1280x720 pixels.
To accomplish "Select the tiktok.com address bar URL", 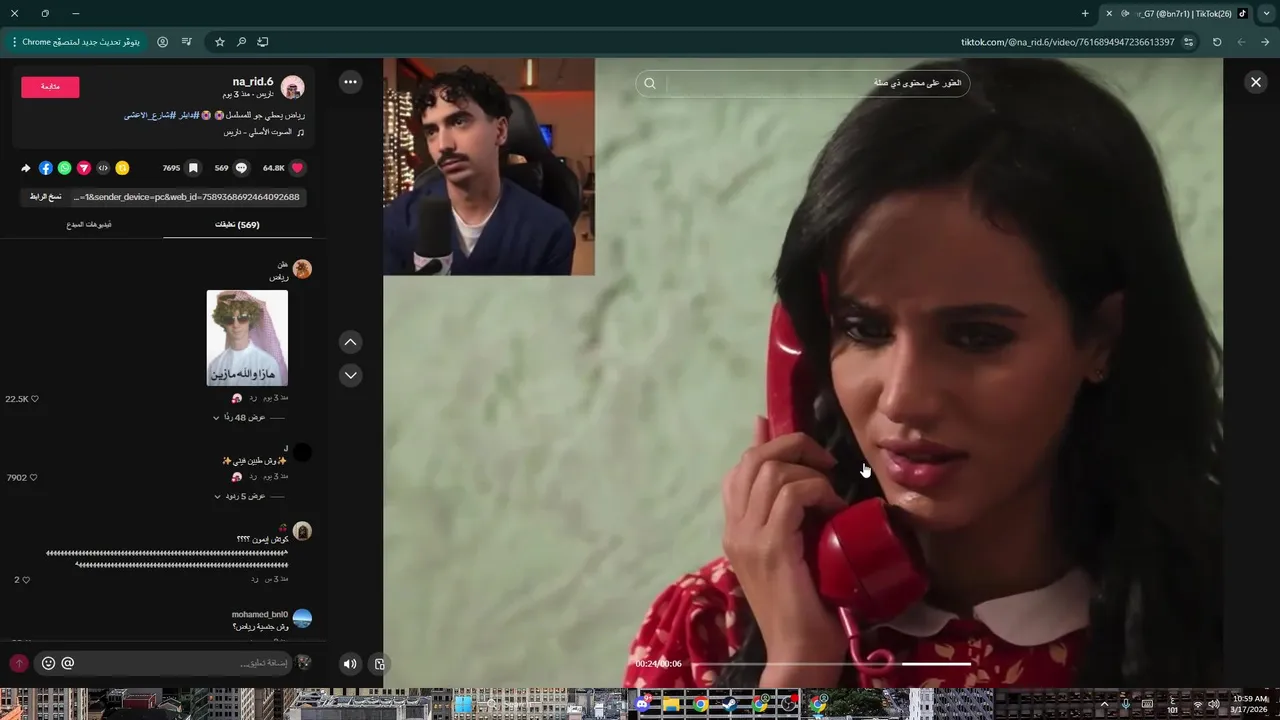I will coord(1067,42).
